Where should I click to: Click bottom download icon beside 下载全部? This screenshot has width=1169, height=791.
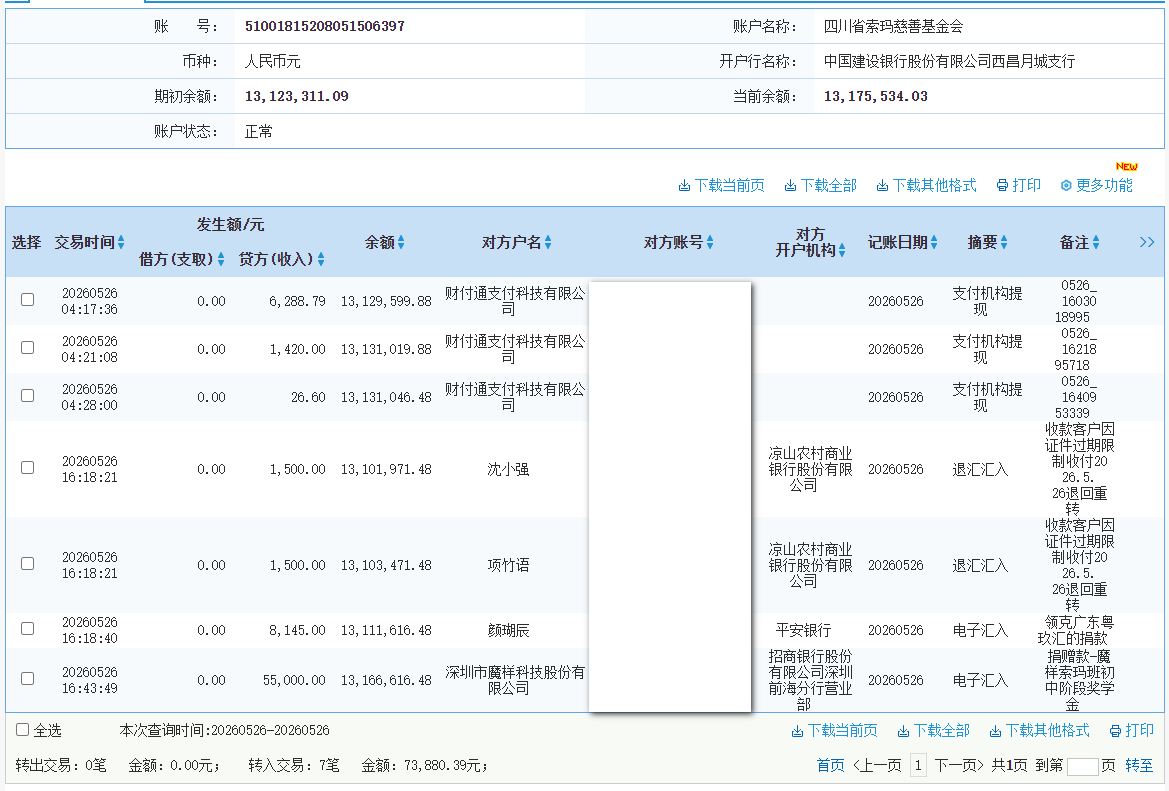tap(903, 731)
